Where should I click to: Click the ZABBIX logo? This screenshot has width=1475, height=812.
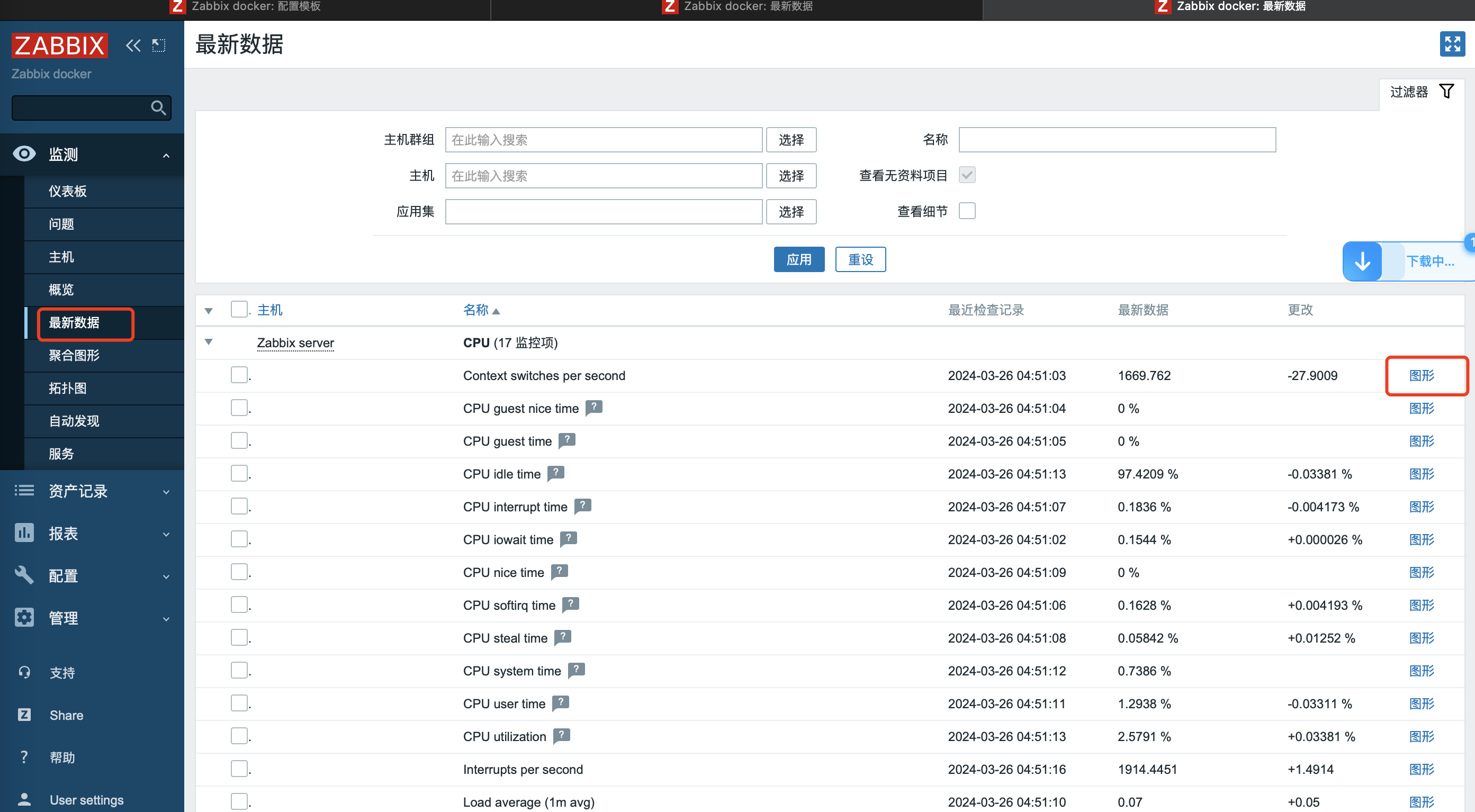click(x=59, y=45)
